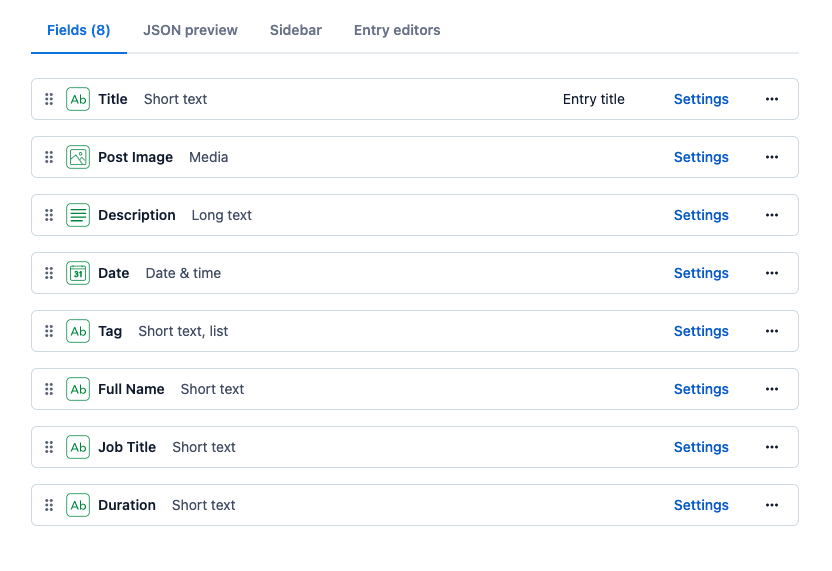This screenshot has height=571, width=832.
Task: Click the media icon for Post Image
Action: pos(78,157)
